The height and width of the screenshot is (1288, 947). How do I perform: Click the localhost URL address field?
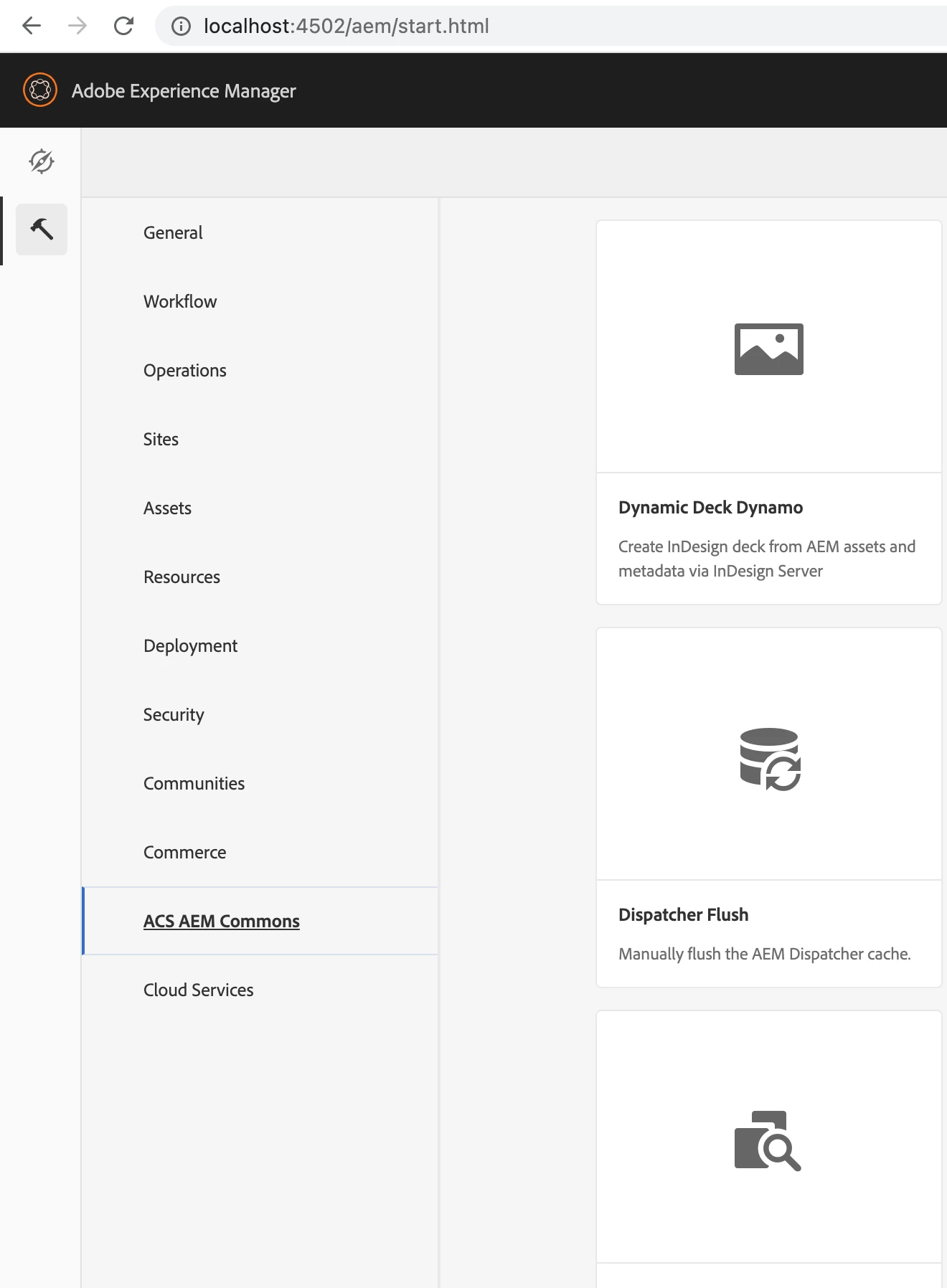[551, 26]
